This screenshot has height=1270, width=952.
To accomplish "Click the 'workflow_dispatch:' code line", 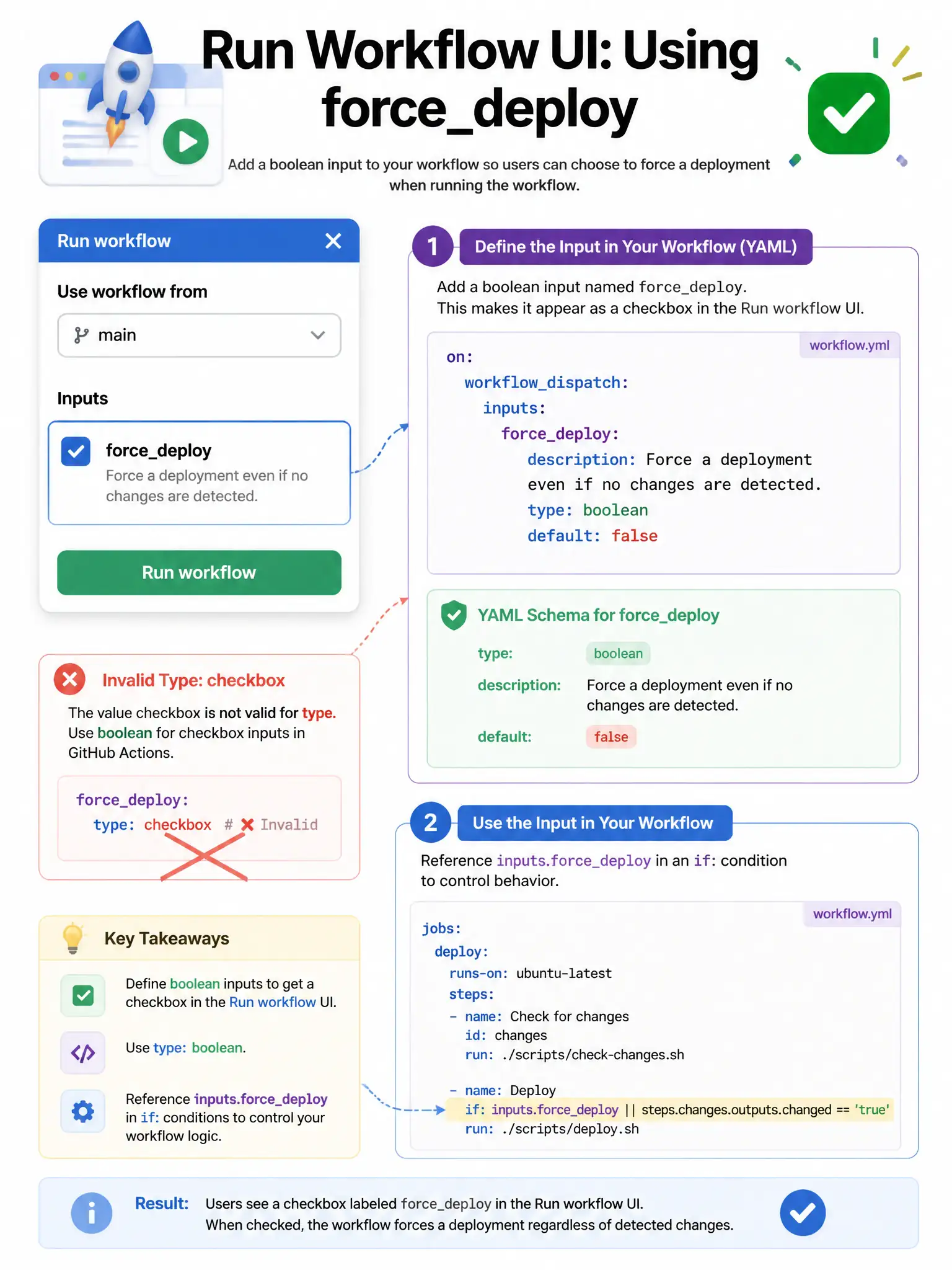I will pos(547,383).
